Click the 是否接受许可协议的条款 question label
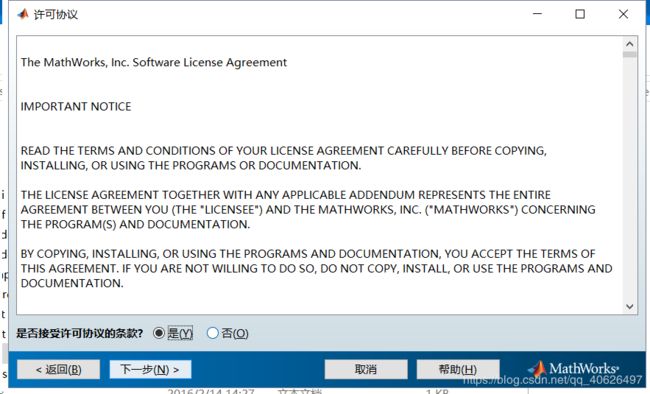The width and height of the screenshot is (650, 394). click(x=80, y=333)
